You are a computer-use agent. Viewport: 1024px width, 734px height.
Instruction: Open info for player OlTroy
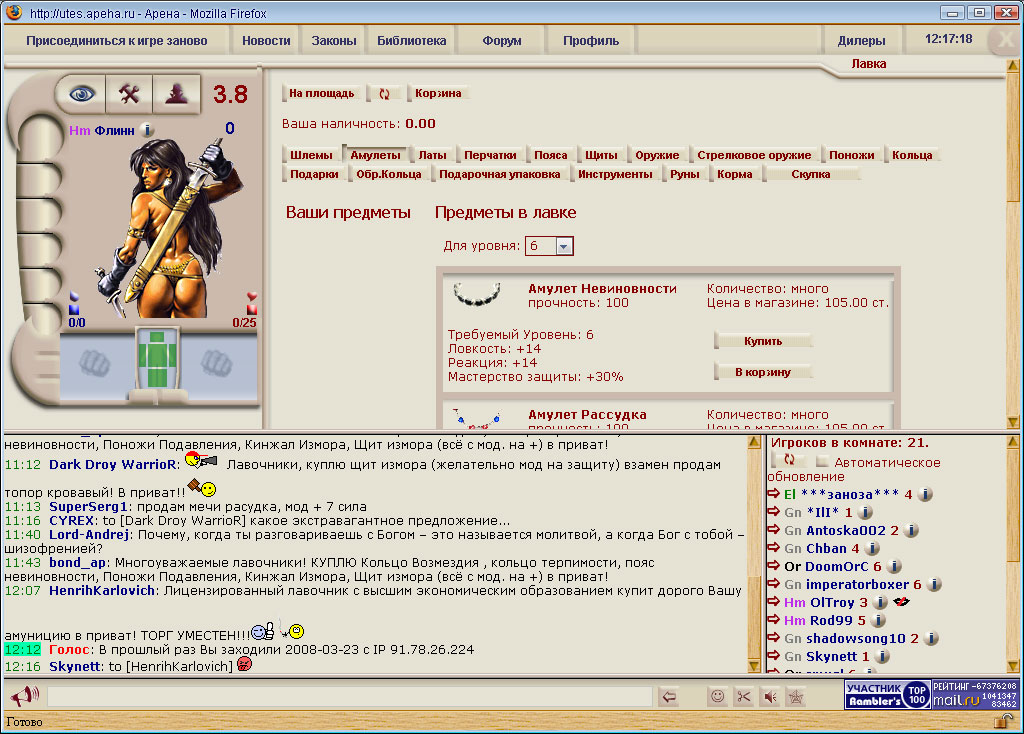click(x=880, y=602)
